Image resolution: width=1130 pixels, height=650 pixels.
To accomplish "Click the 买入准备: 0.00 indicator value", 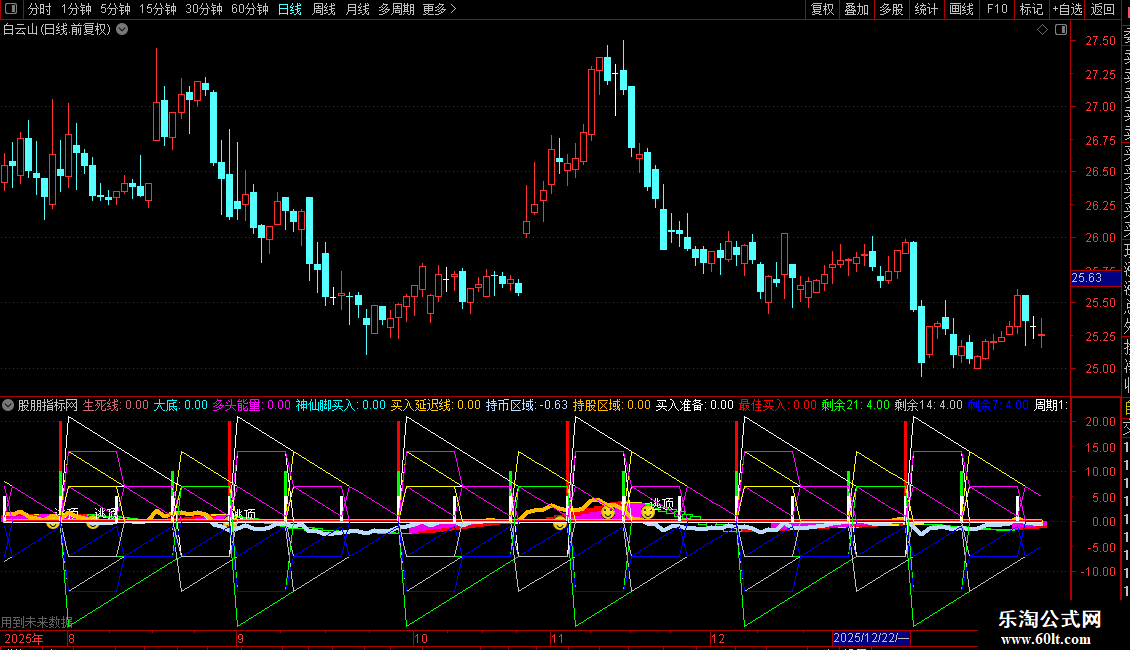I will click(695, 406).
